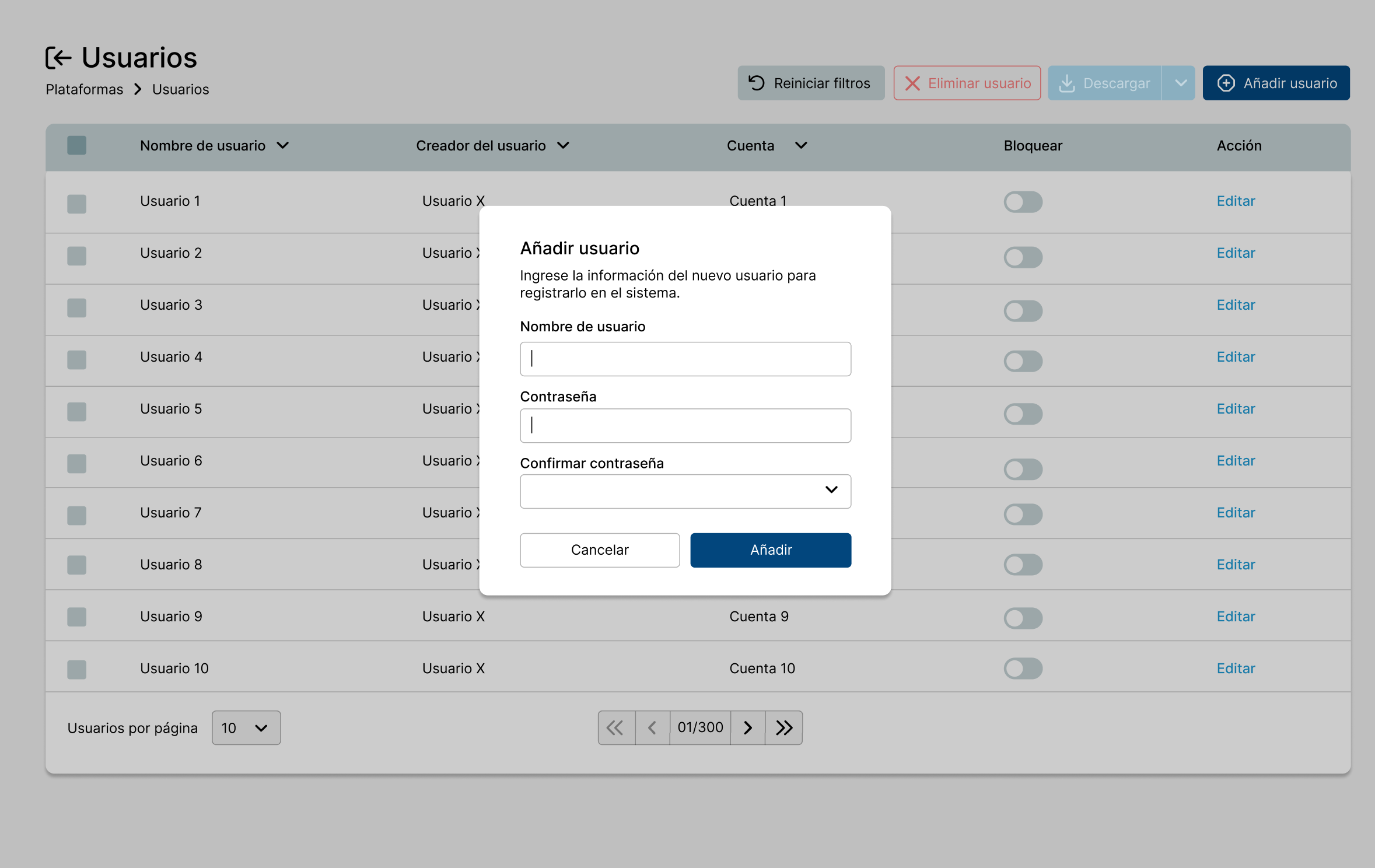Click the Descargar download icon

[1066, 83]
